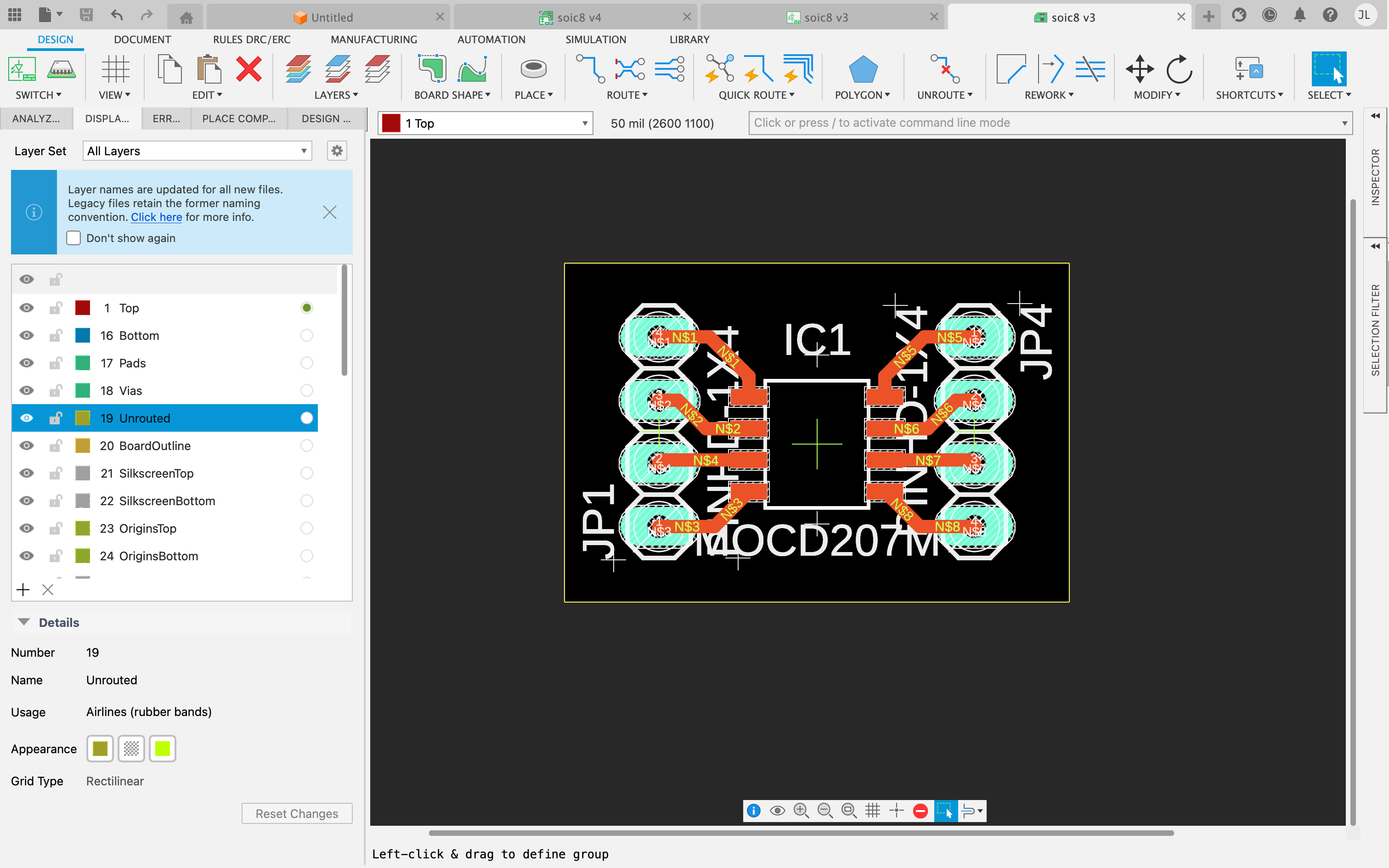Open the Layer Set dropdown

197,151
